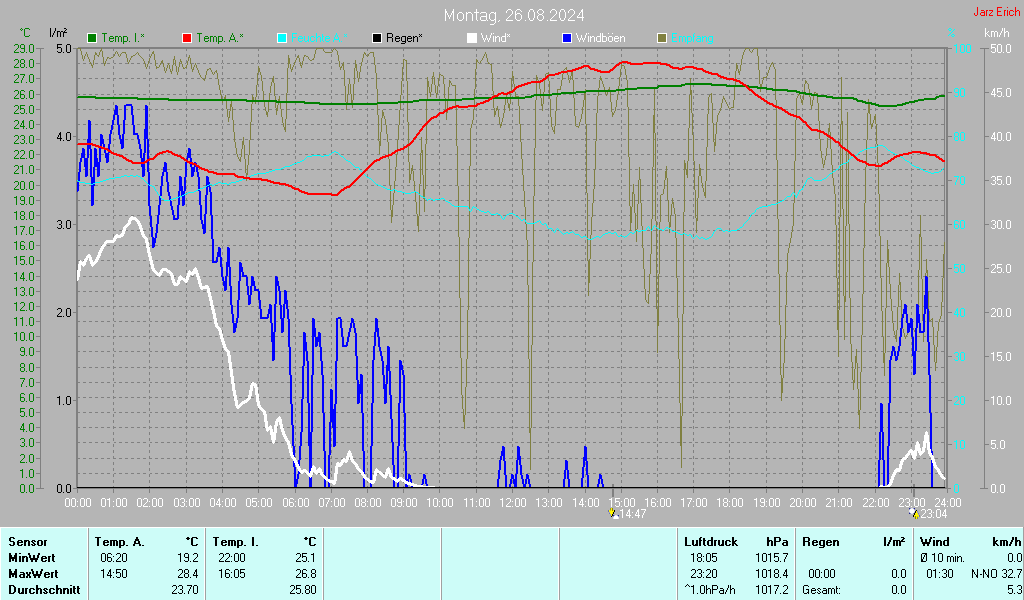This screenshot has width=1024, height=600.
Task: Click the green Temp. I. legend swatch
Action: [x=93, y=38]
